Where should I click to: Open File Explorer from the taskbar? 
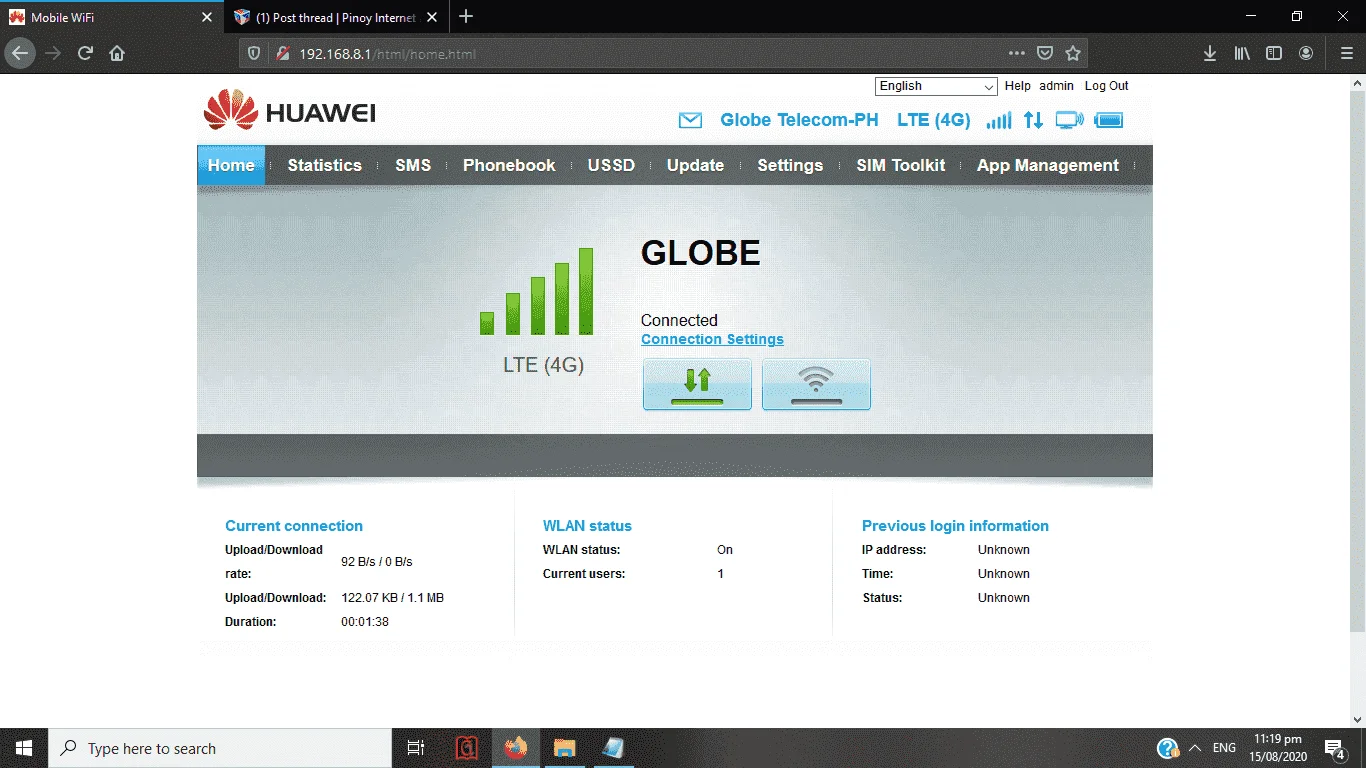[565, 748]
